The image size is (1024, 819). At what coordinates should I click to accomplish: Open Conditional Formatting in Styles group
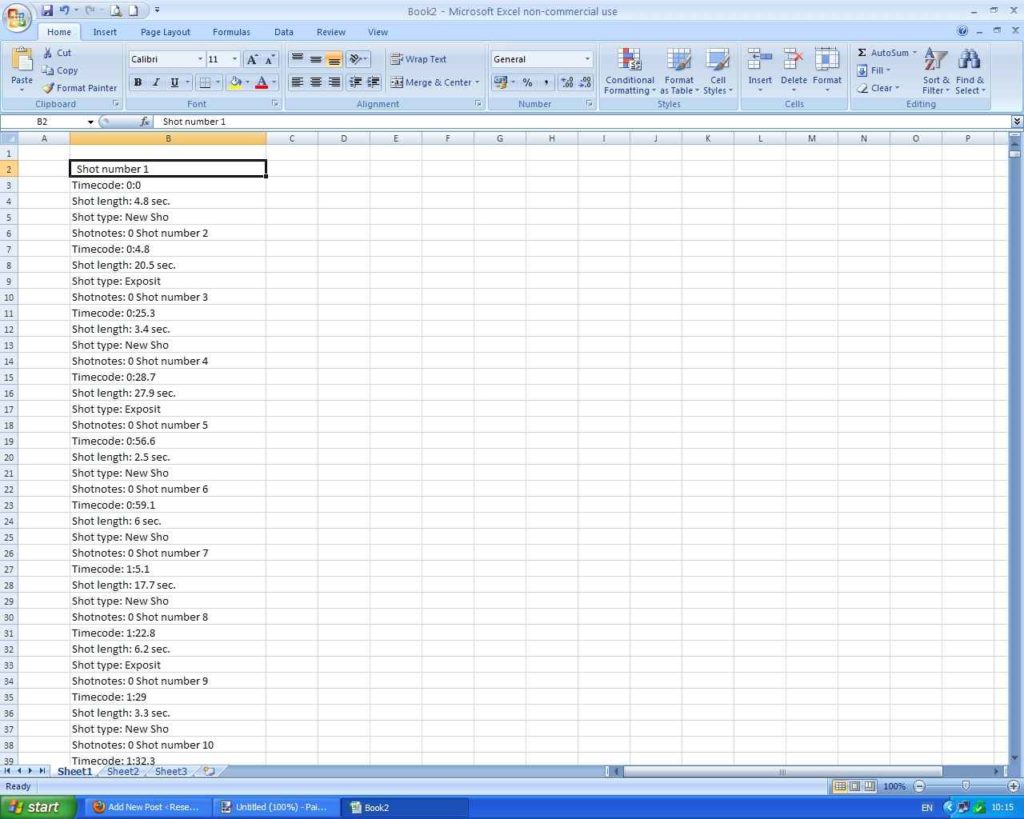630,72
